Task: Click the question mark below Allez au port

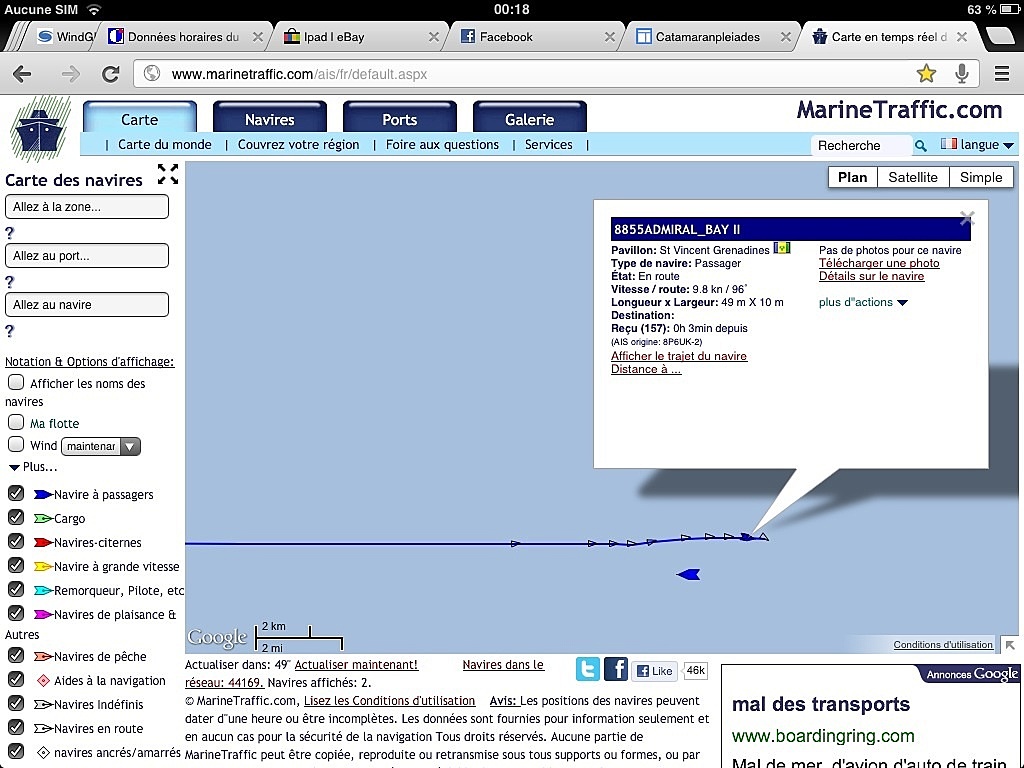Action: click(x=9, y=282)
